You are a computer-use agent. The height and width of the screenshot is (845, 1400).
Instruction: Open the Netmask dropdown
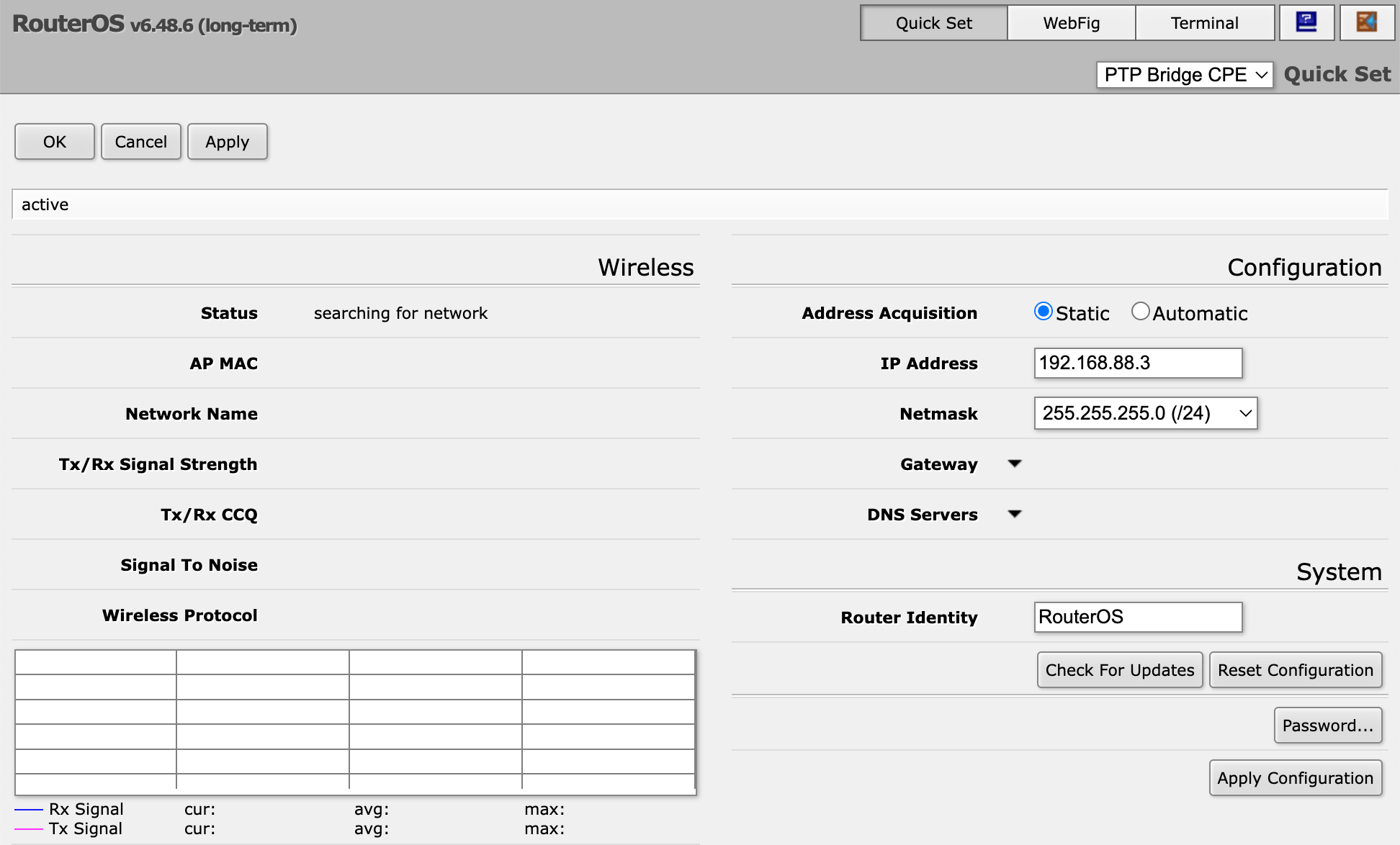pyautogui.click(x=1145, y=413)
